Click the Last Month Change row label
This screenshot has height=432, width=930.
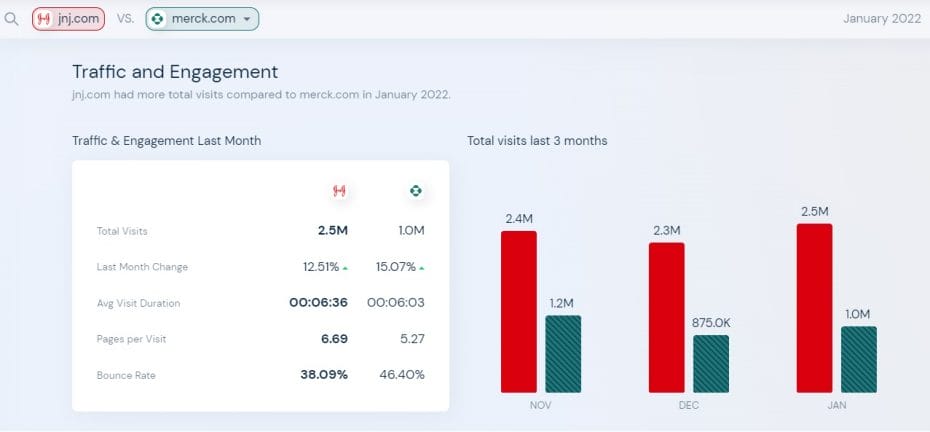142,267
